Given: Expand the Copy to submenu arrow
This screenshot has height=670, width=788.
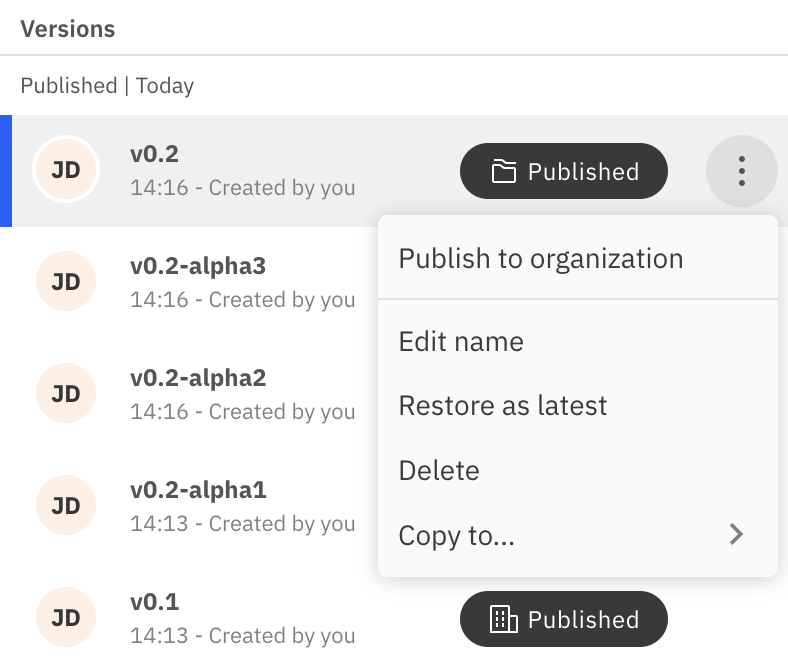Looking at the screenshot, I should (737, 535).
